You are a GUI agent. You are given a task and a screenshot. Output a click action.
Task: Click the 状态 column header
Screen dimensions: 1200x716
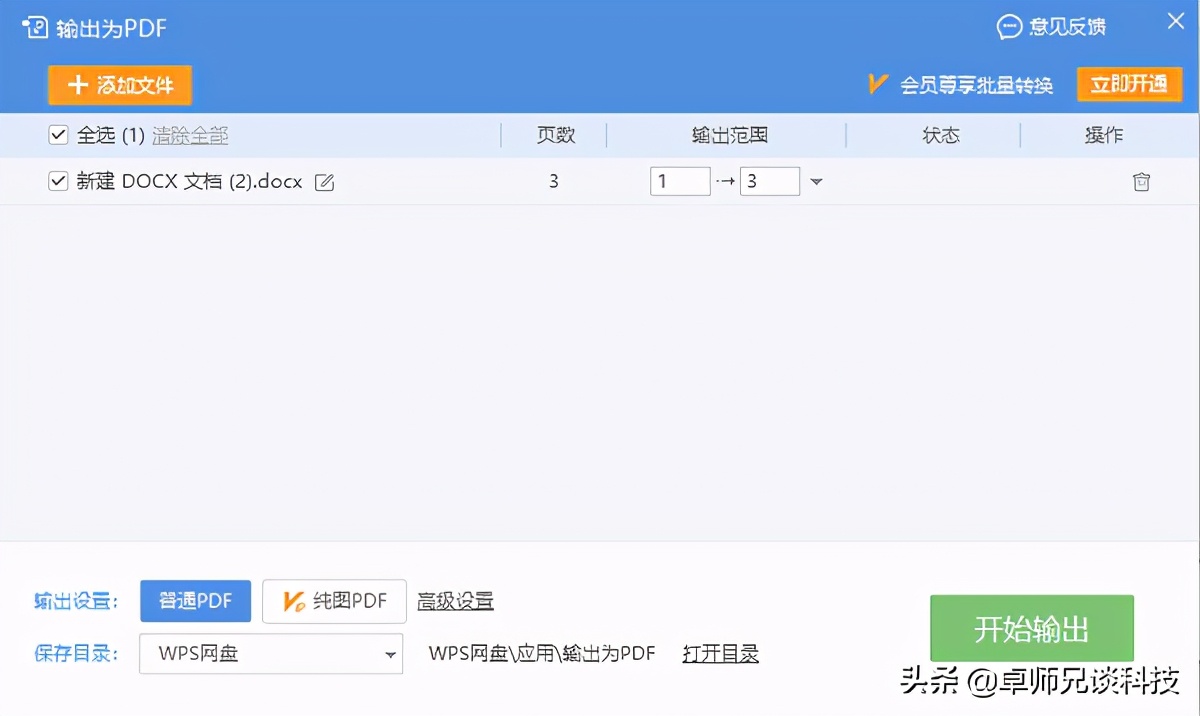pyautogui.click(x=940, y=135)
